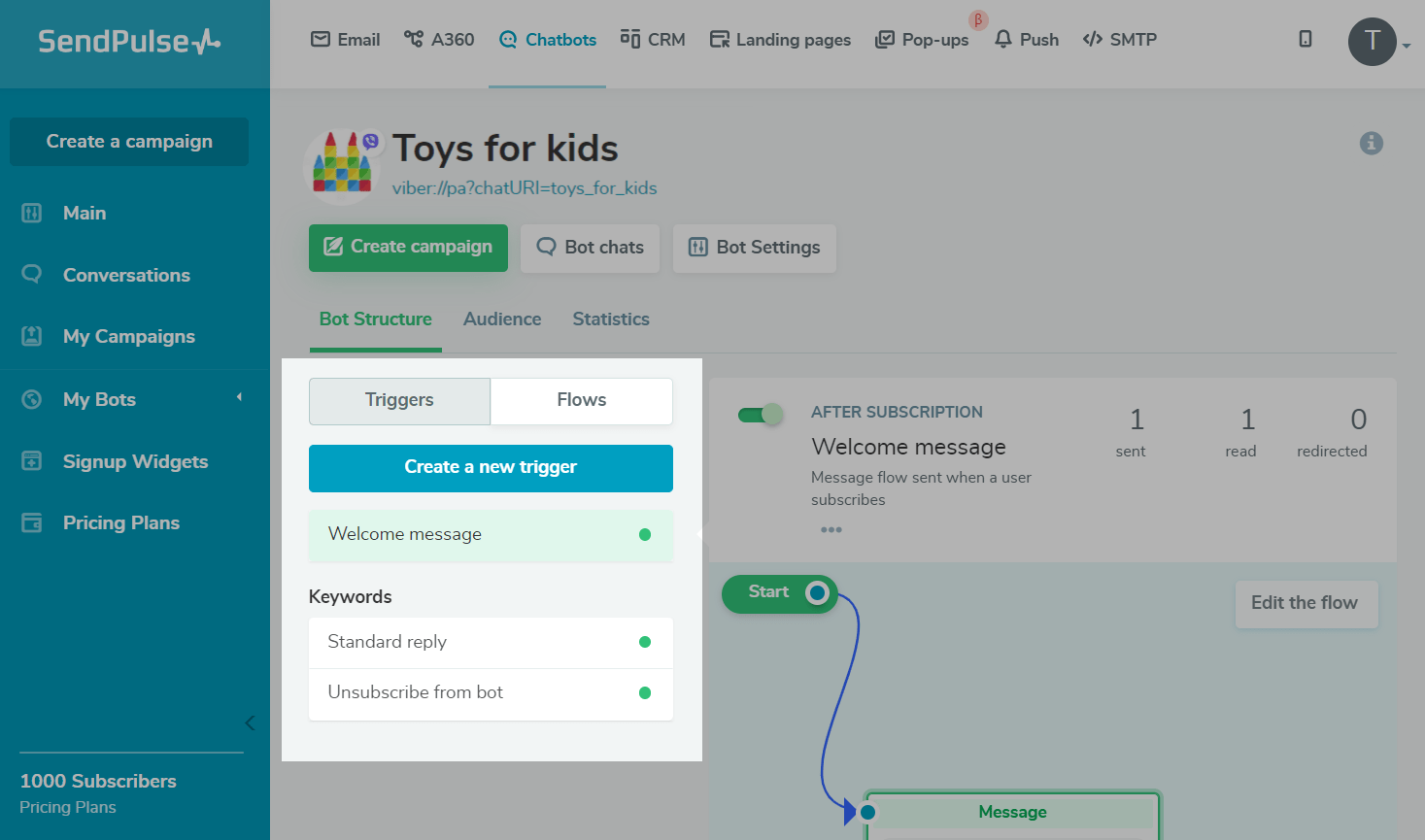Open the three-dots menu under Welcome message
Image resolution: width=1425 pixels, height=840 pixels.
point(831,530)
